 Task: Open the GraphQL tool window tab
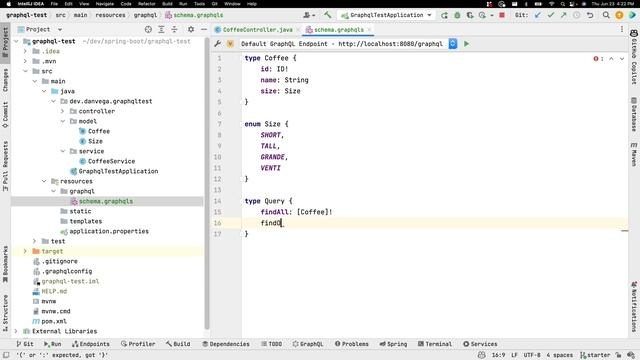pos(308,344)
